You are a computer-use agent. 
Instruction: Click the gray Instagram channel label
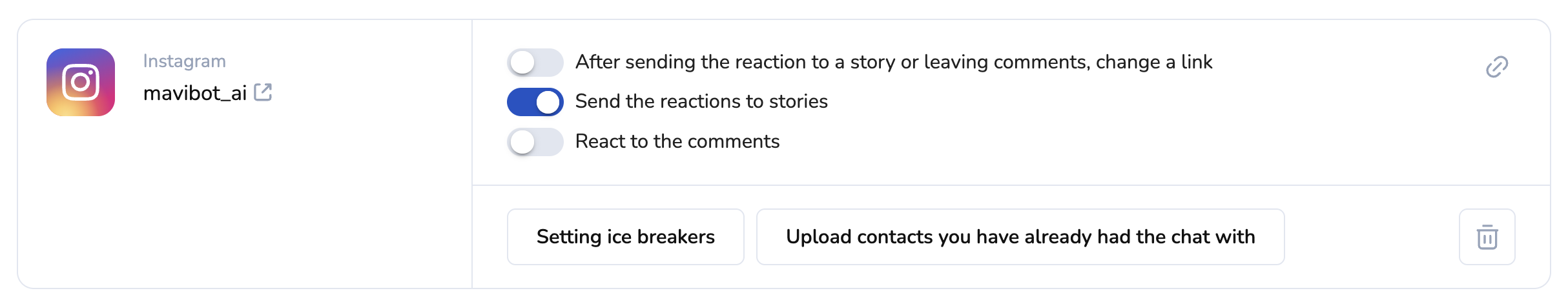click(184, 61)
